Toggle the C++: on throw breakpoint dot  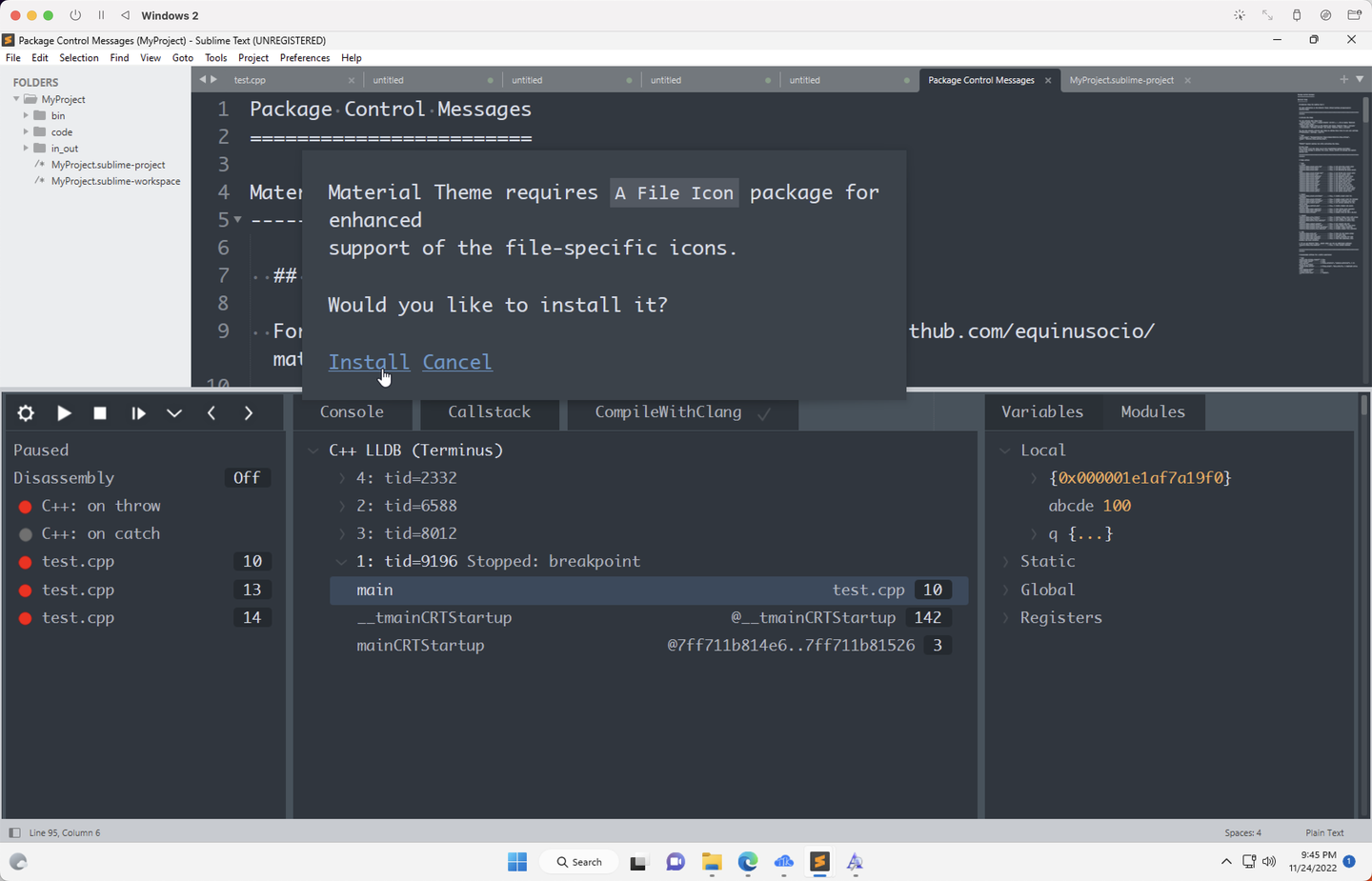(x=26, y=507)
